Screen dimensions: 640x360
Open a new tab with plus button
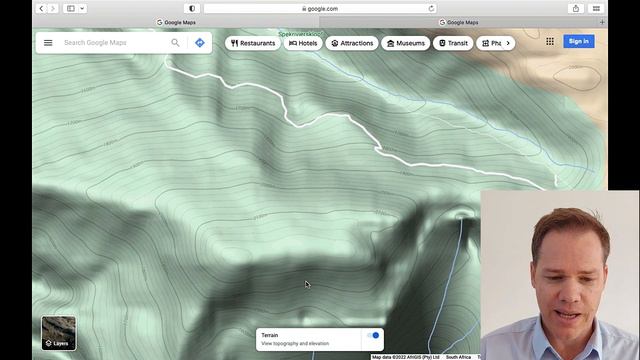tap(602, 22)
